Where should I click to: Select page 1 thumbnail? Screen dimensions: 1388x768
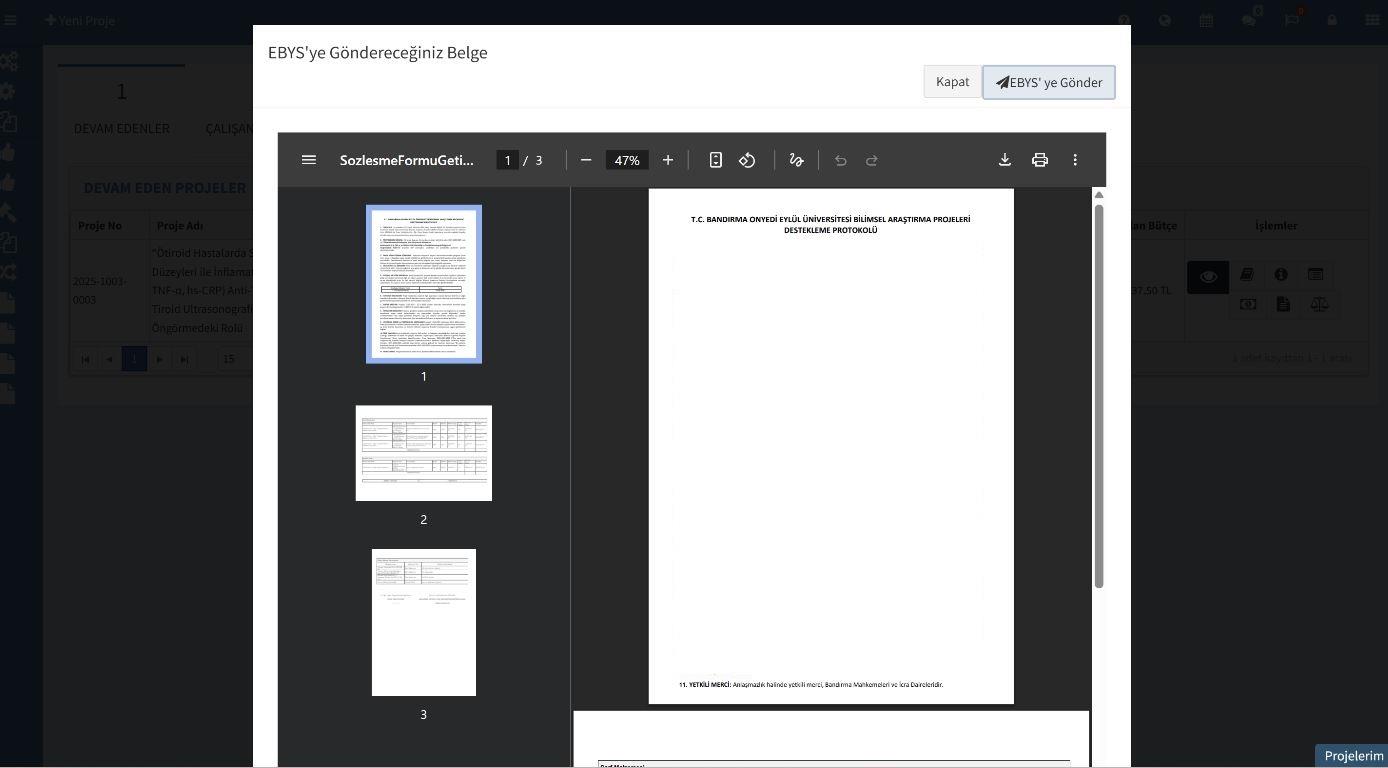(424, 284)
